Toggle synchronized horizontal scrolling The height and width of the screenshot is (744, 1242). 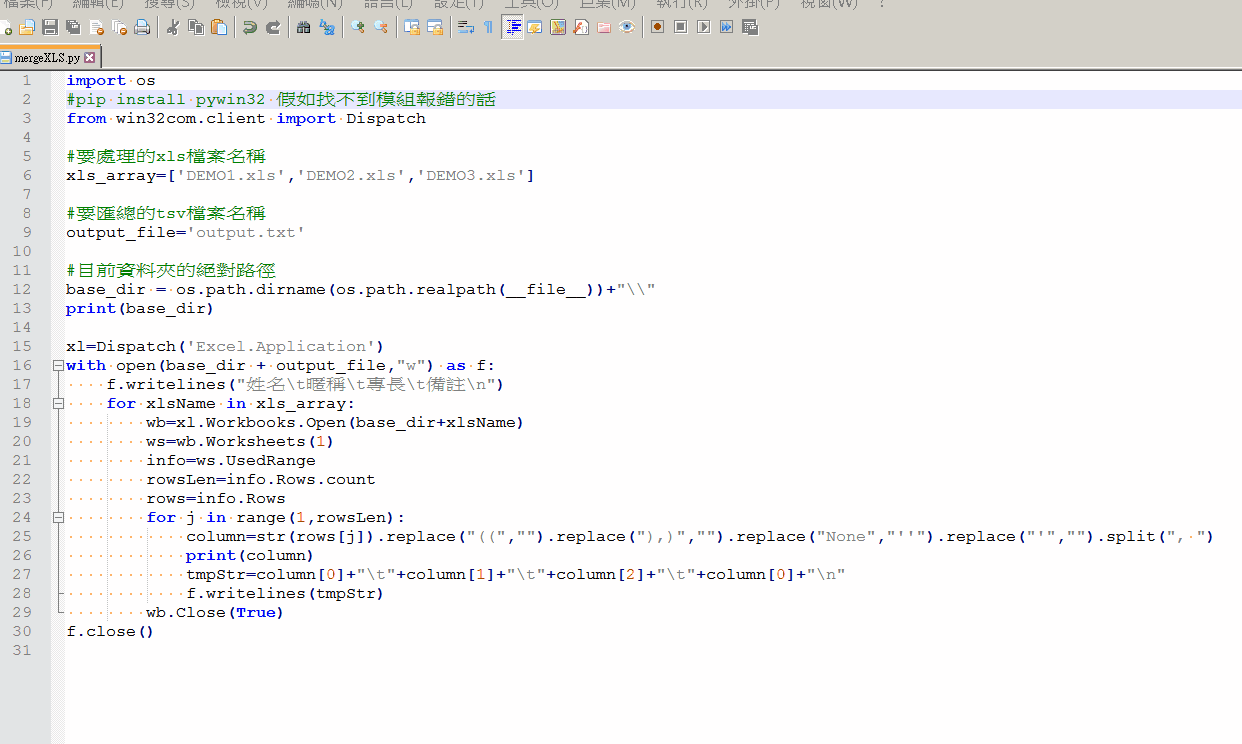tap(434, 27)
